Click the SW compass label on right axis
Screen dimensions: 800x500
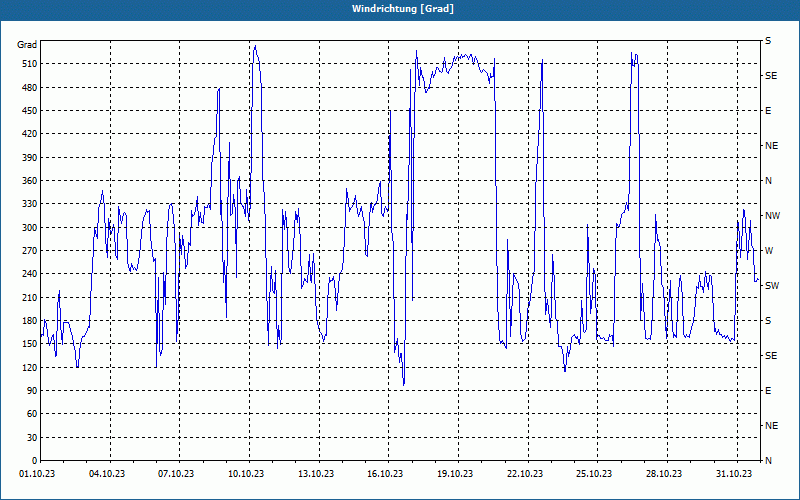[x=772, y=286]
